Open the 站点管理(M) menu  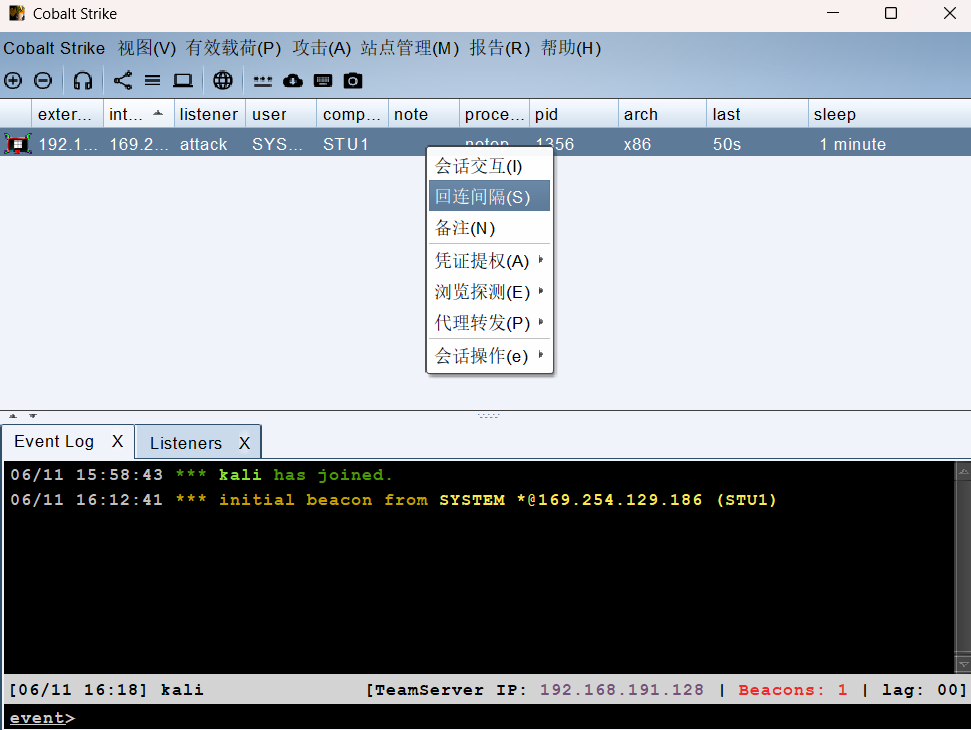pyautogui.click(x=410, y=48)
